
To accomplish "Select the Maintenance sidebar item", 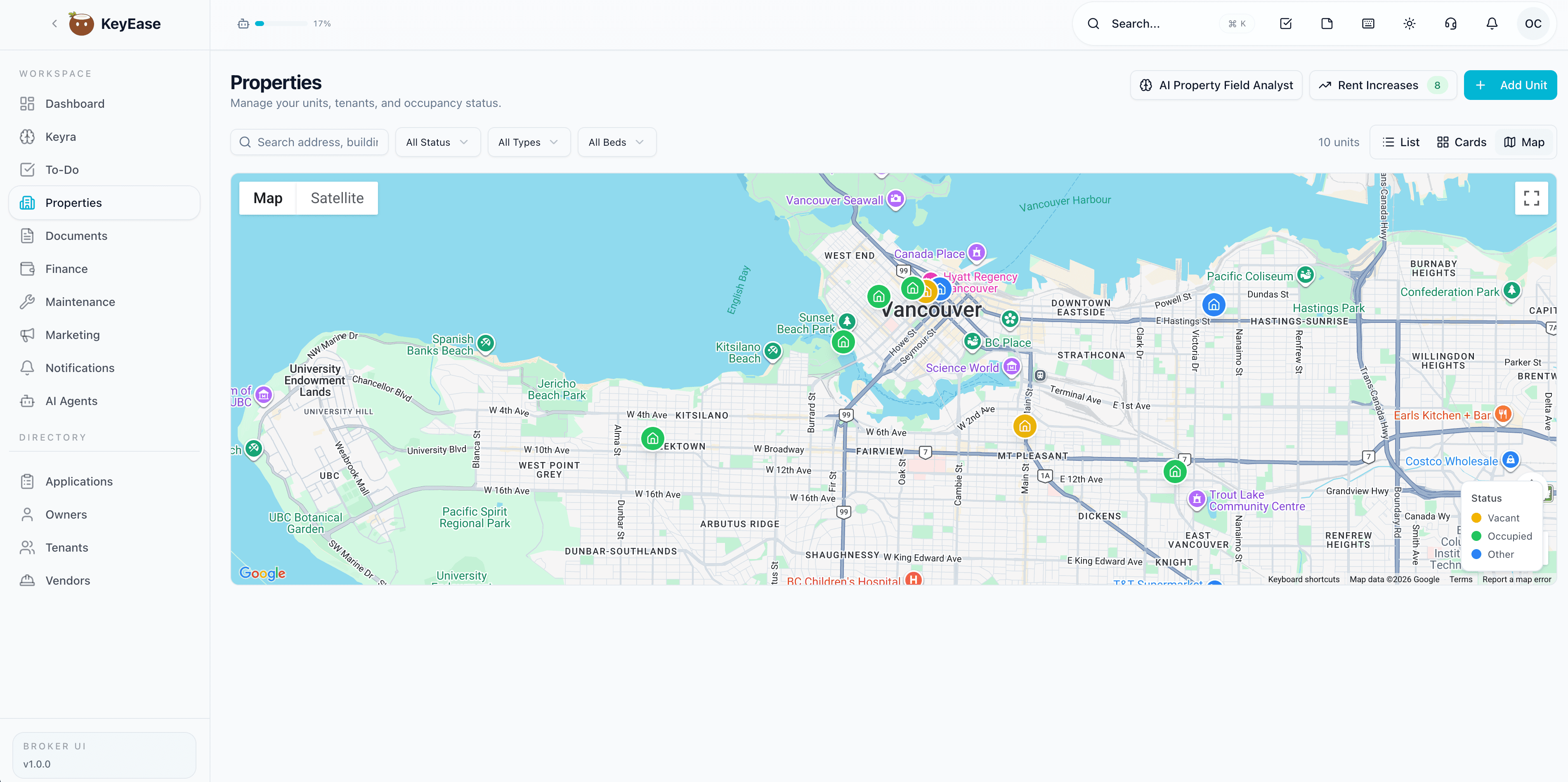I will click(80, 301).
